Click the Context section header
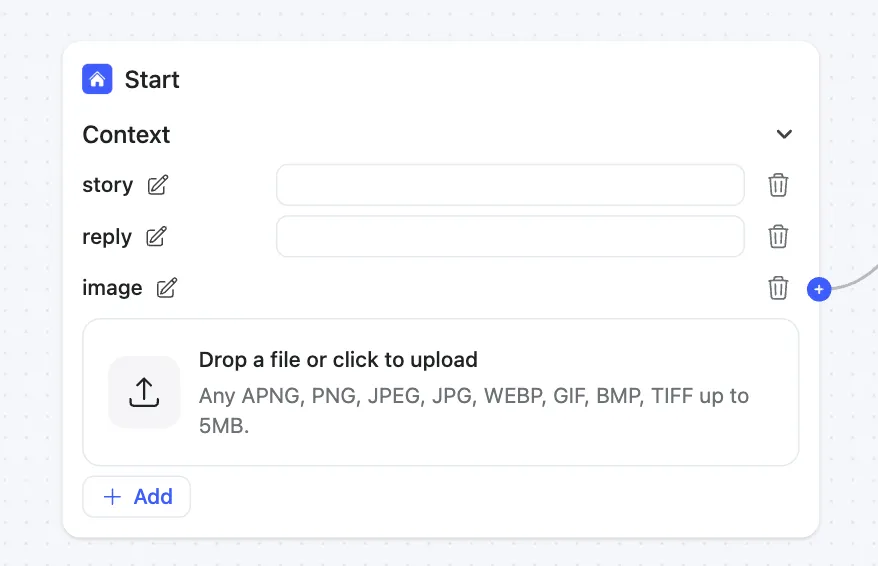Screen dimensions: 878x566 [x=126, y=135]
